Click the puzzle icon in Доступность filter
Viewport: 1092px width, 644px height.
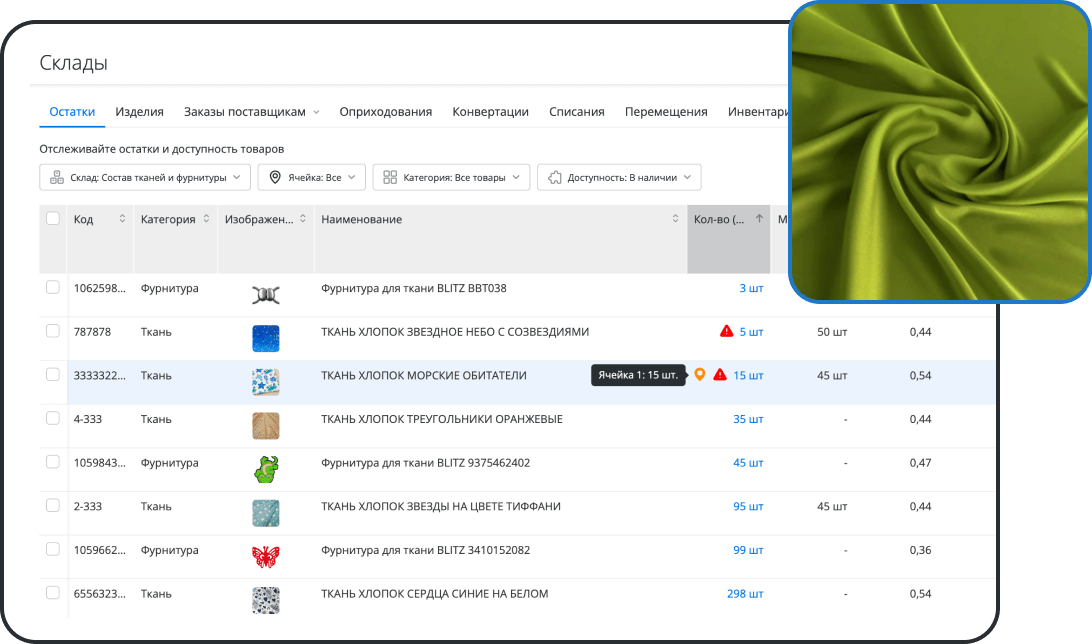coord(556,177)
